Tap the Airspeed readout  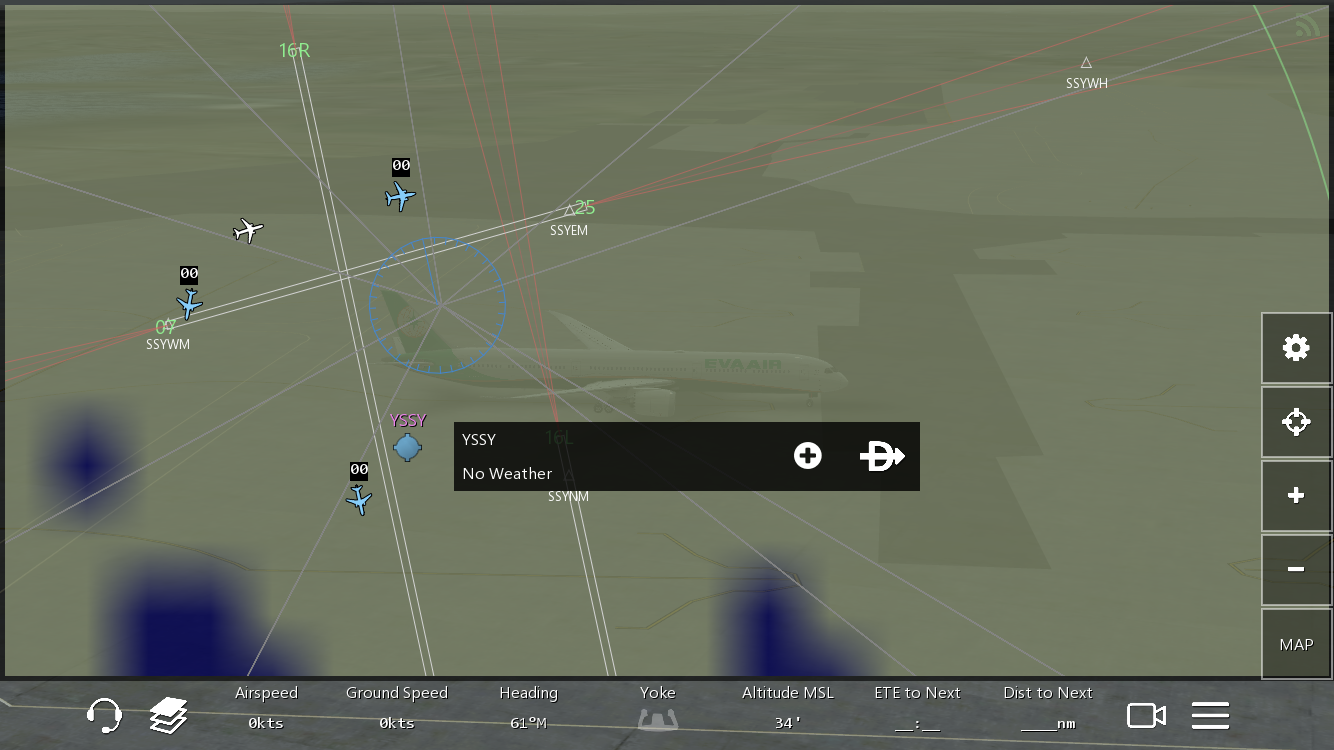pyautogui.click(x=266, y=708)
